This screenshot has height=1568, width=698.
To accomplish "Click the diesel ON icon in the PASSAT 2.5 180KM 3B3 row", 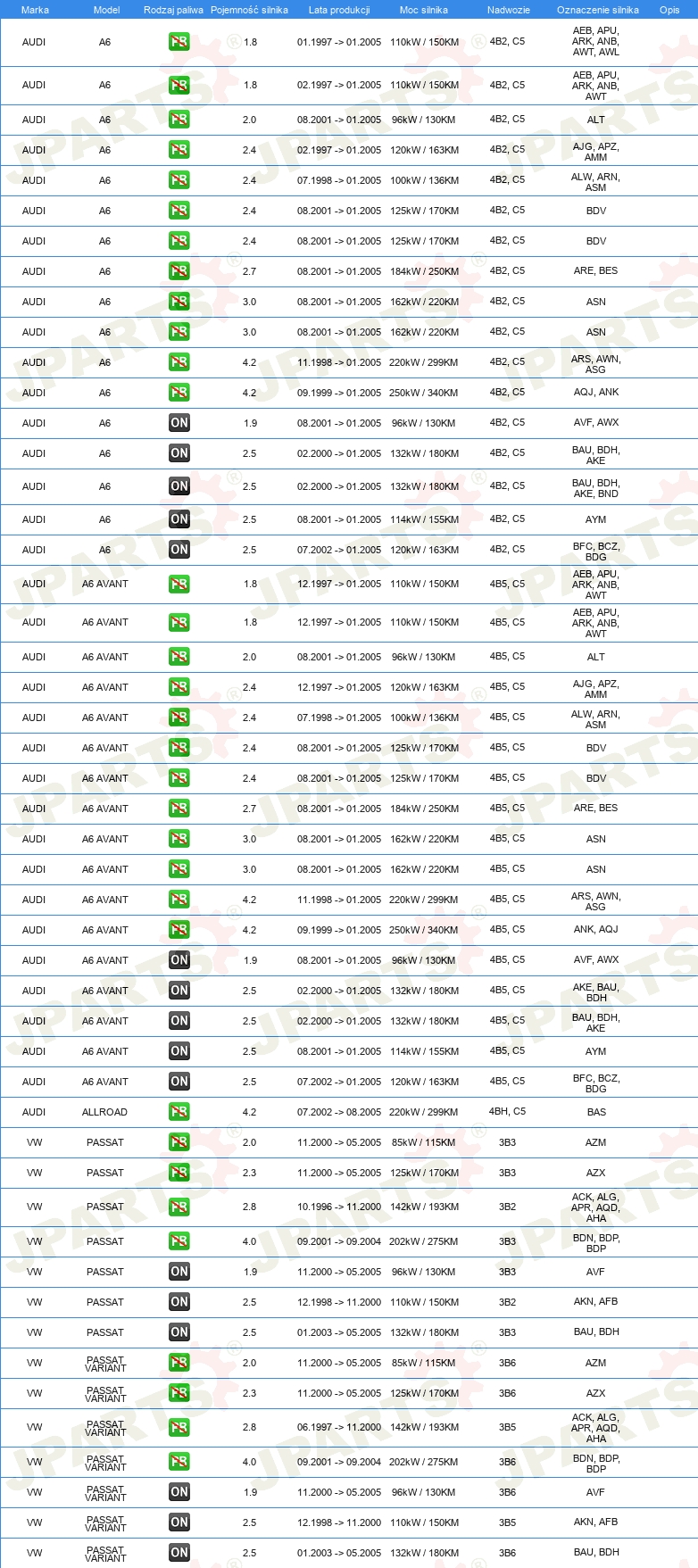I will click(x=179, y=1332).
